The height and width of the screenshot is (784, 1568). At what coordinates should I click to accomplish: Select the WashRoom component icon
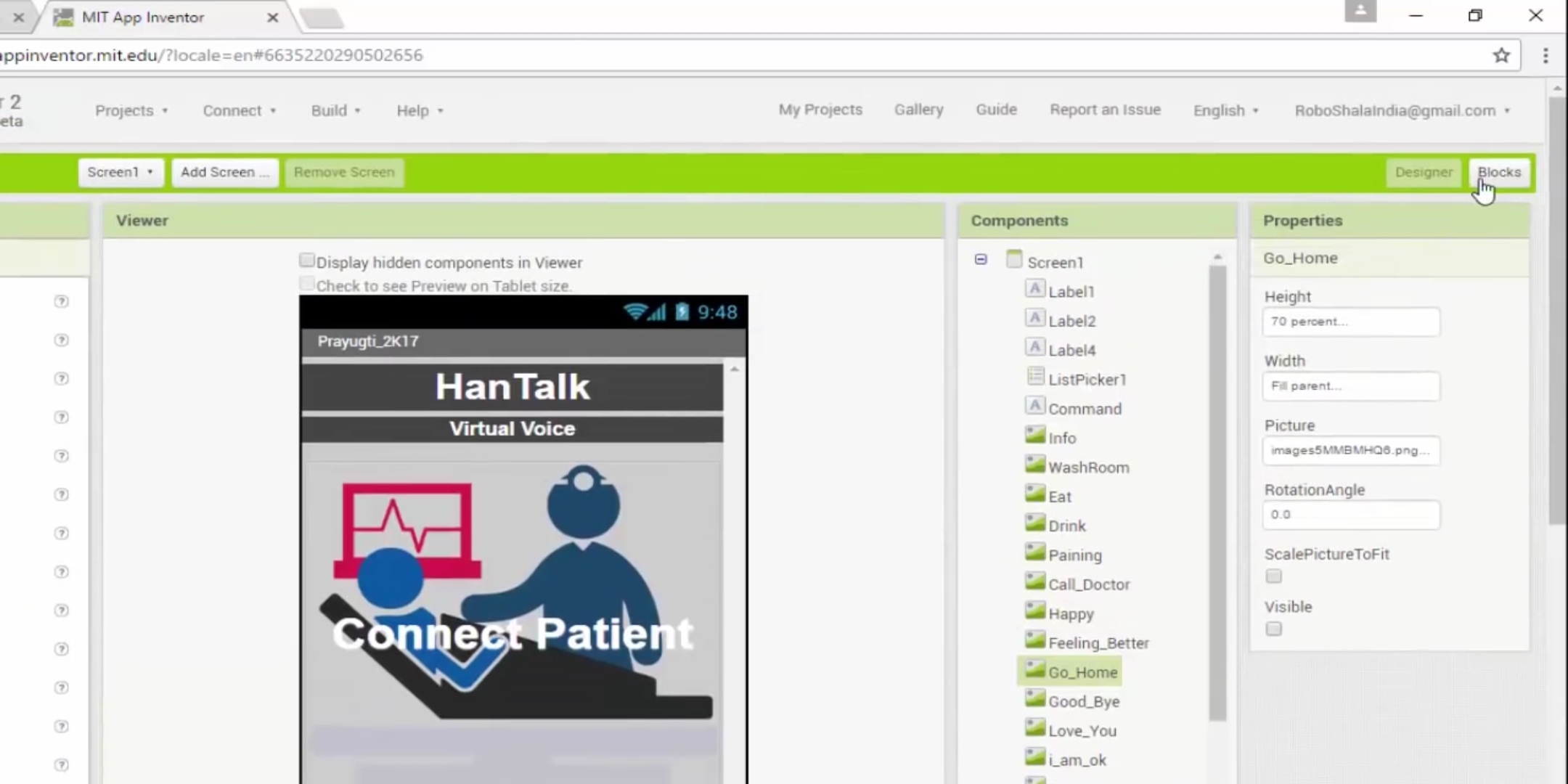coord(1034,465)
